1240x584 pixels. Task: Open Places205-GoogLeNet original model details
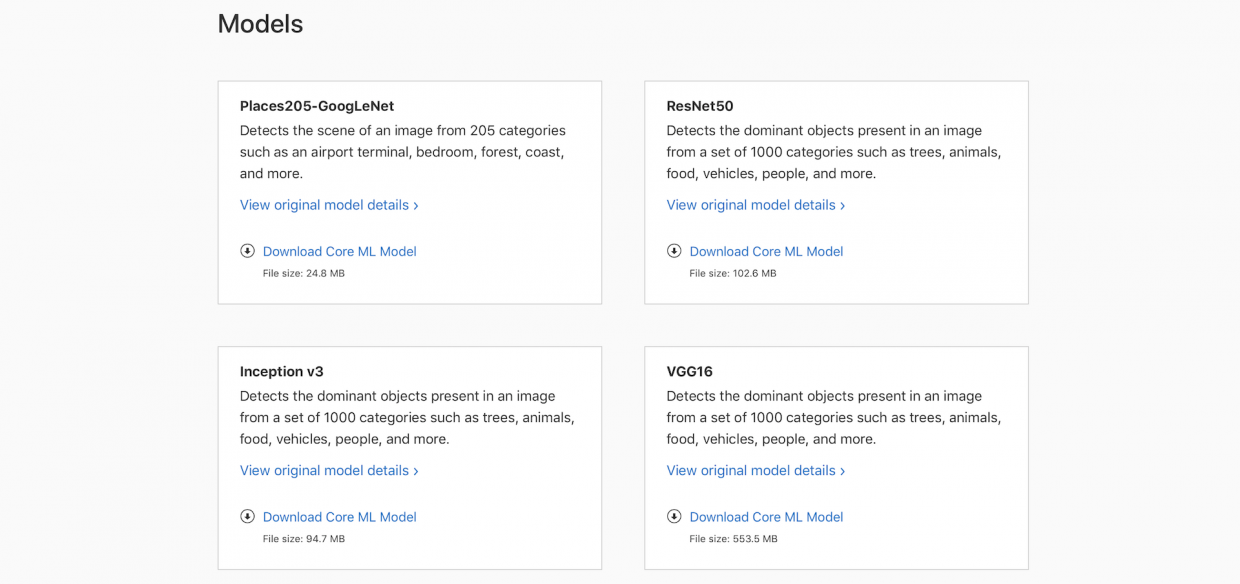(324, 204)
